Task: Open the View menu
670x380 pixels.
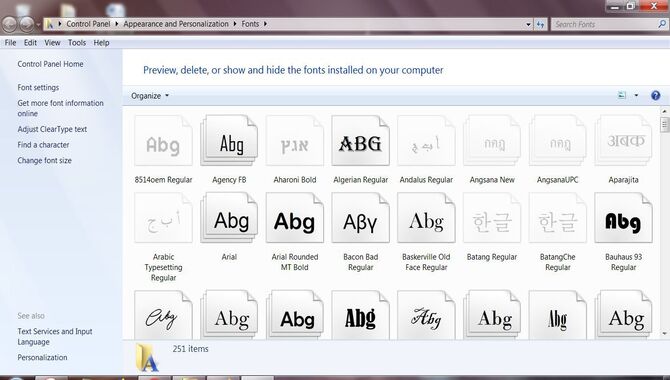Action: click(x=52, y=43)
